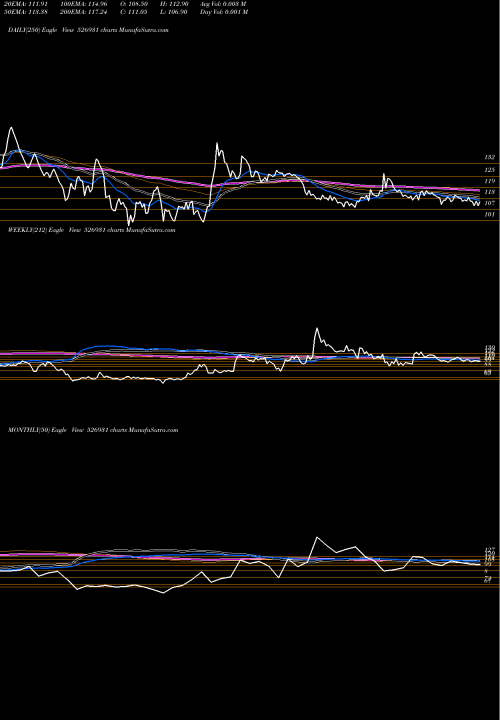Viewport: 500px width, 720px height.
Task: Click the high price H: 112.90
Action: 174,4
